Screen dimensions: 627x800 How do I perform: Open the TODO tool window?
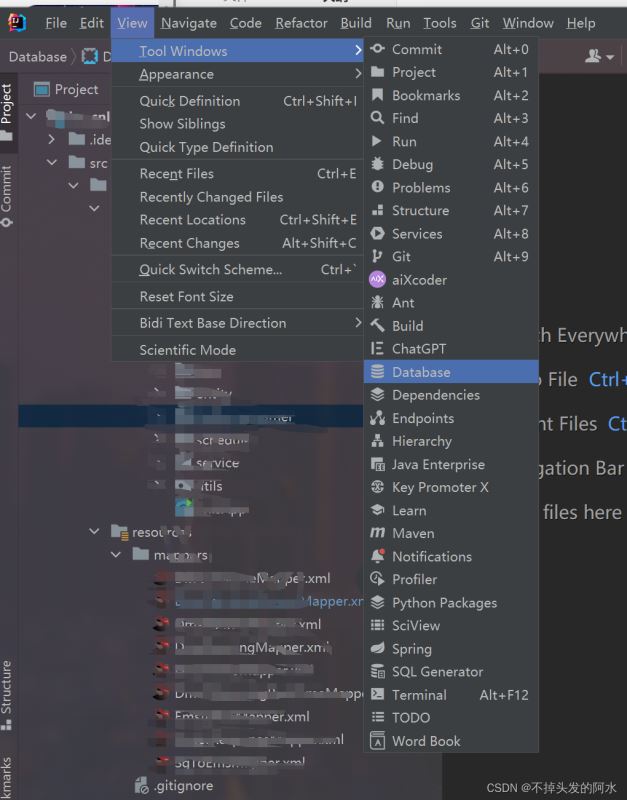(451, 717)
